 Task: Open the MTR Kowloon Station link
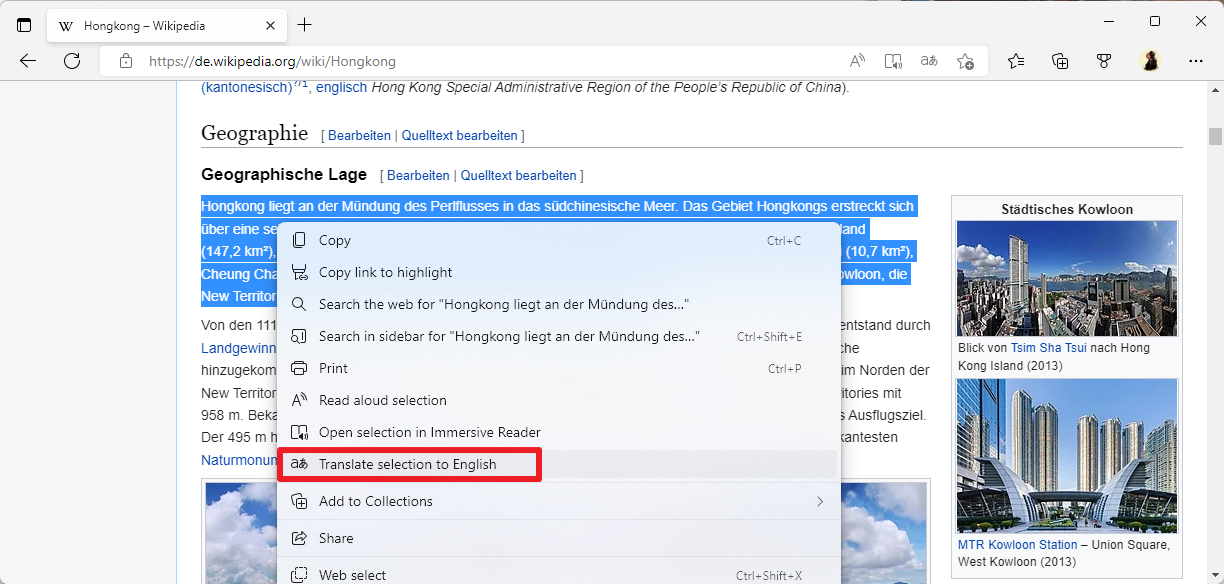(x=1018, y=545)
